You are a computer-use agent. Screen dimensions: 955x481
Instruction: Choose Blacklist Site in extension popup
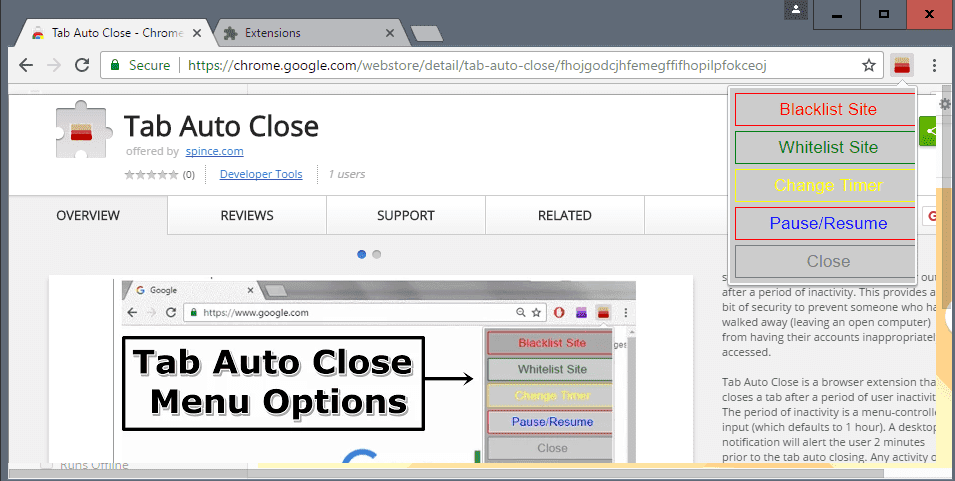pyautogui.click(x=826, y=110)
